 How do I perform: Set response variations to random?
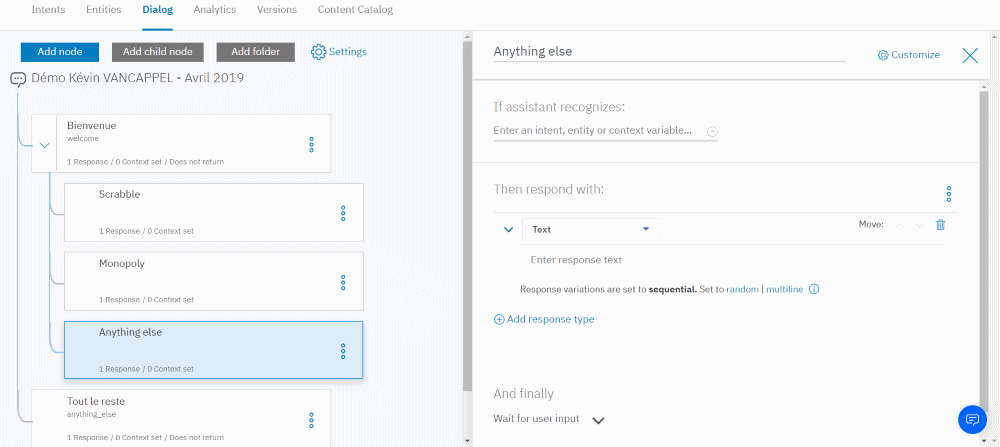click(742, 290)
